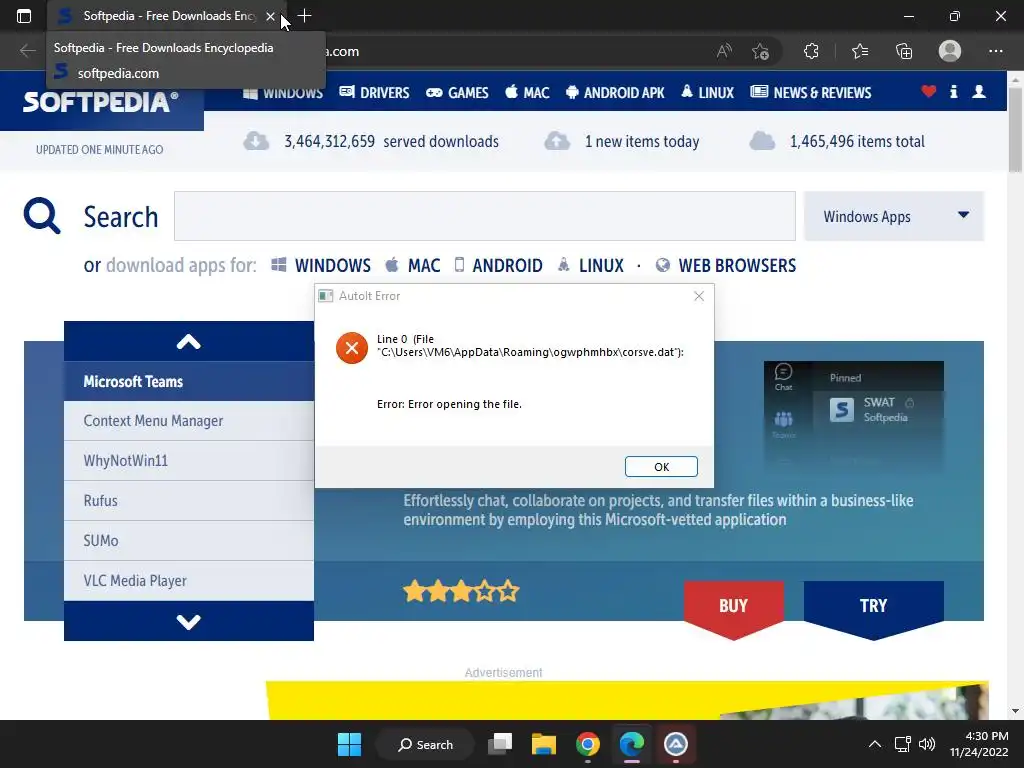Click the Microsoft Teams preview thumbnail
The width and height of the screenshot is (1024, 768).
point(854,415)
